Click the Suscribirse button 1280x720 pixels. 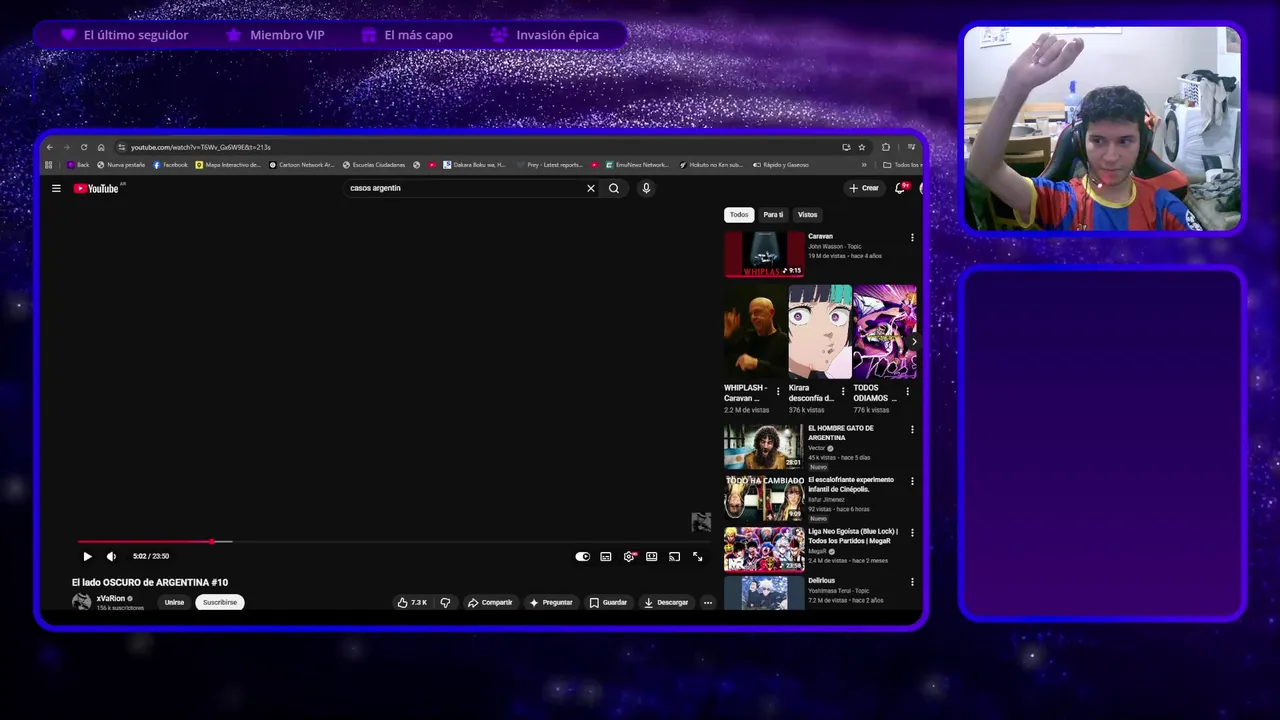[220, 602]
